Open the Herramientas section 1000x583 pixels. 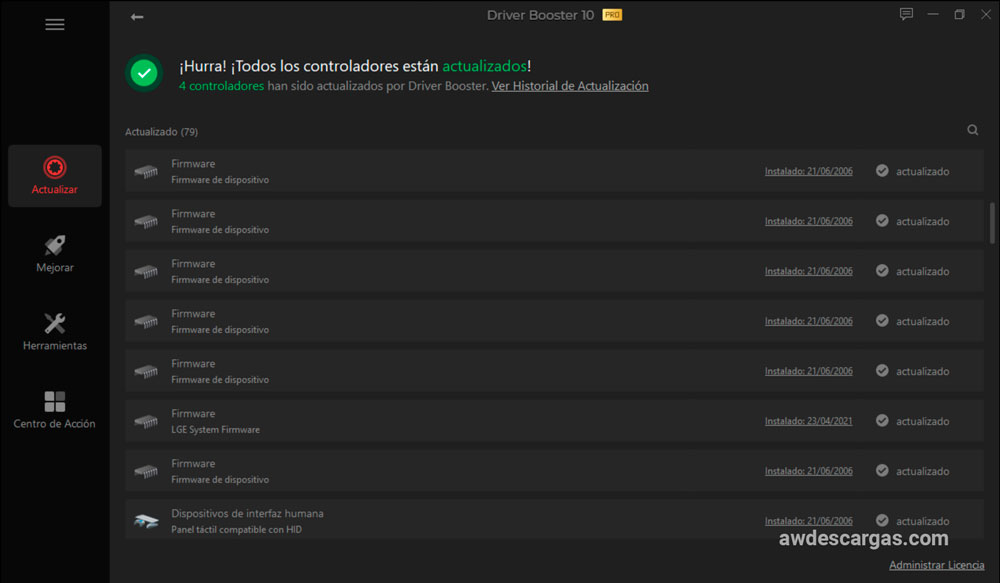[x=55, y=332]
